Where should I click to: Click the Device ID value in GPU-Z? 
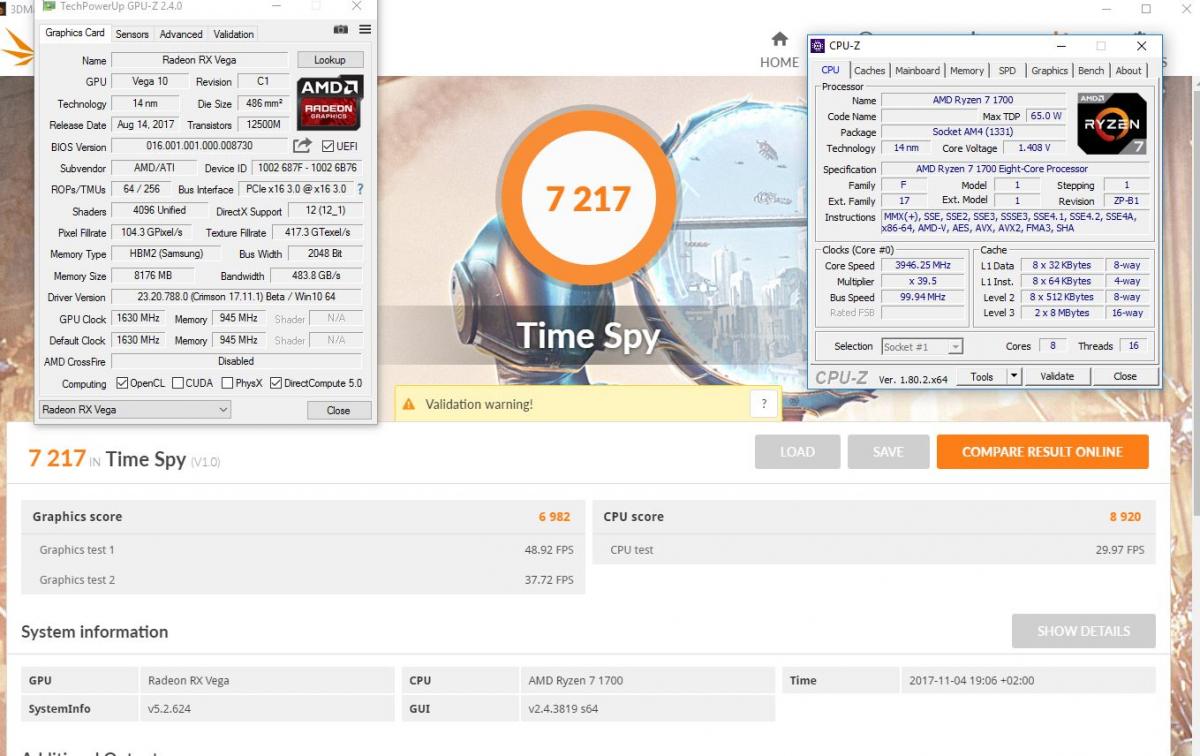(x=307, y=168)
